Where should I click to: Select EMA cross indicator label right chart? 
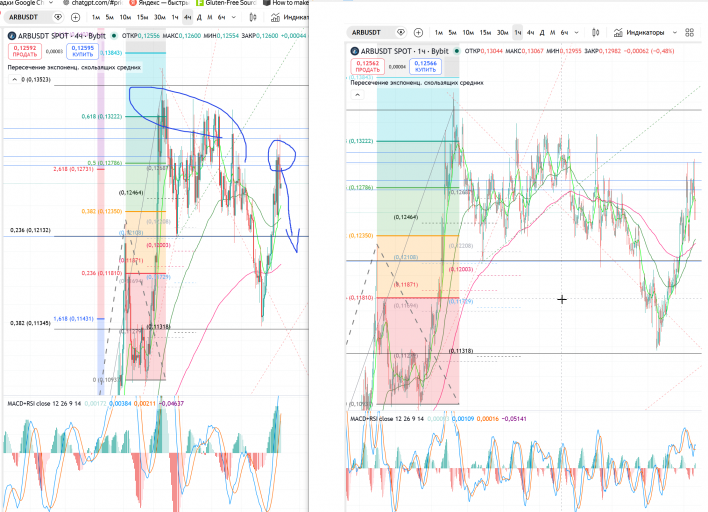click(417, 83)
